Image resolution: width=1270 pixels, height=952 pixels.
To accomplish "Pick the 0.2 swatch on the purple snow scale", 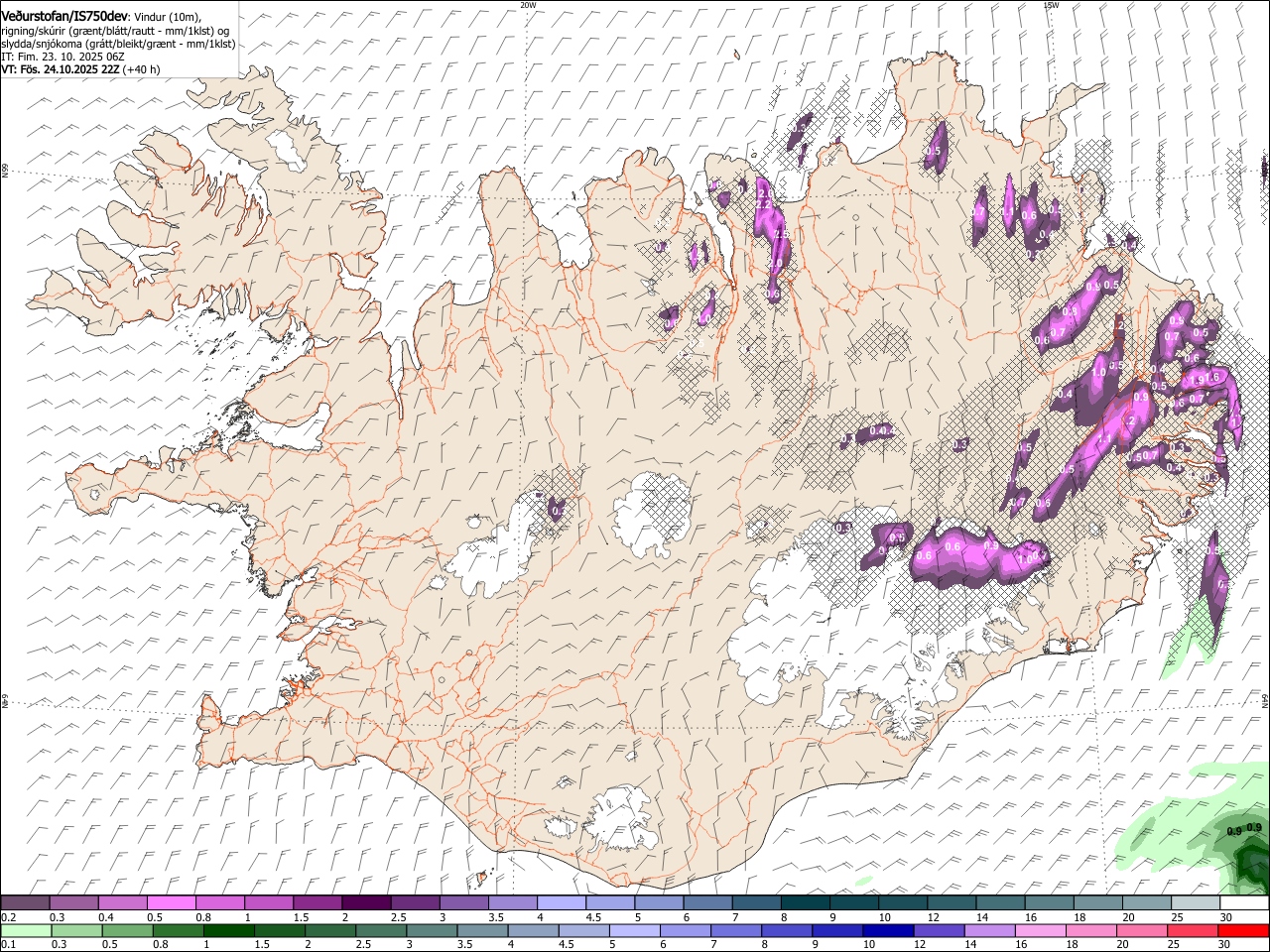I will tap(25, 903).
